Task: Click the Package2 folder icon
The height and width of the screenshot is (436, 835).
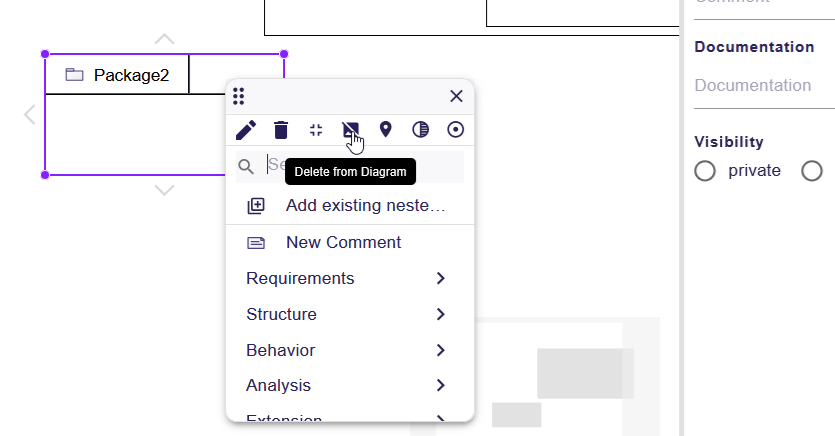Action: [x=74, y=75]
